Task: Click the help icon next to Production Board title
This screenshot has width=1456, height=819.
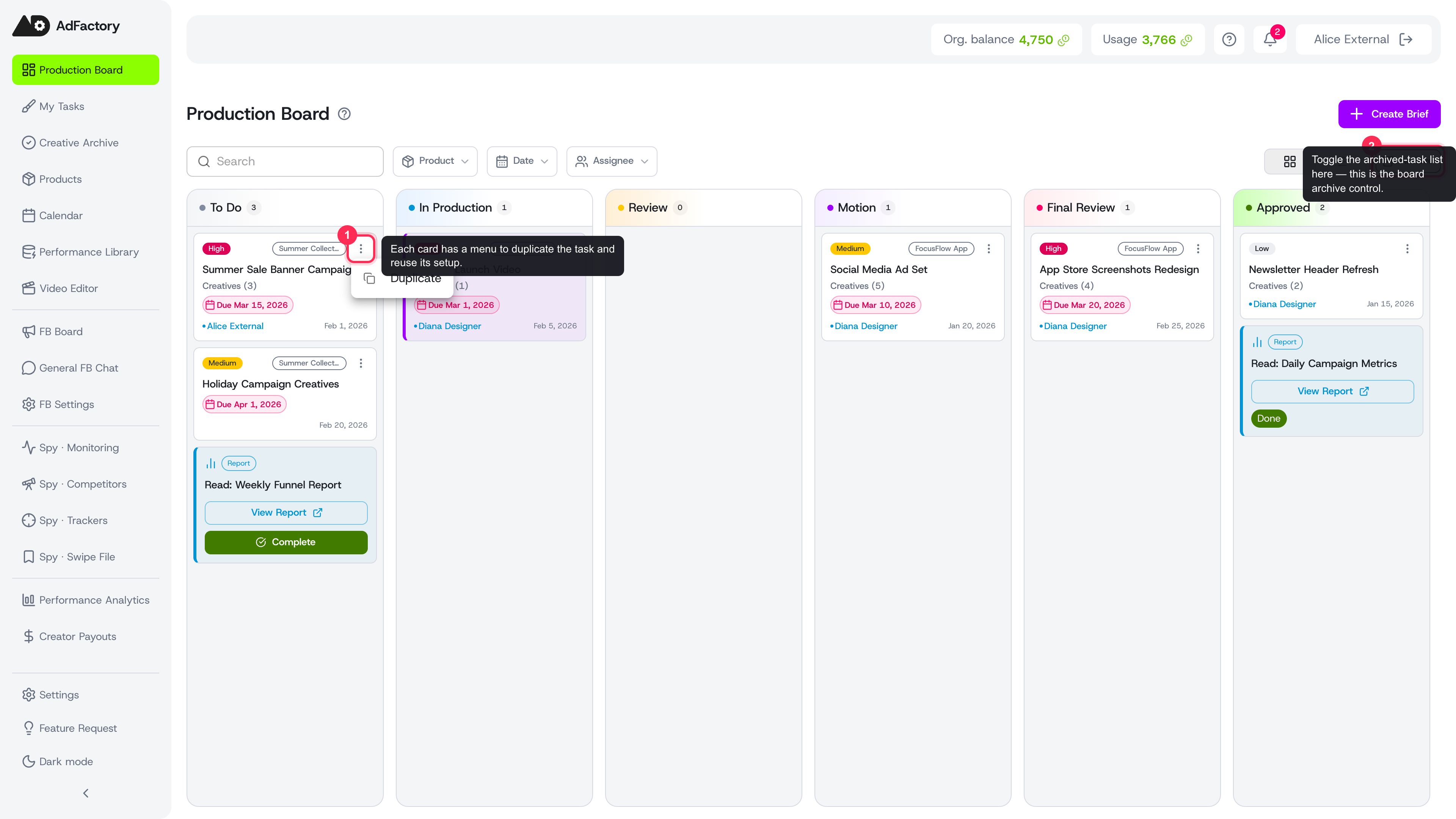Action: click(x=344, y=114)
